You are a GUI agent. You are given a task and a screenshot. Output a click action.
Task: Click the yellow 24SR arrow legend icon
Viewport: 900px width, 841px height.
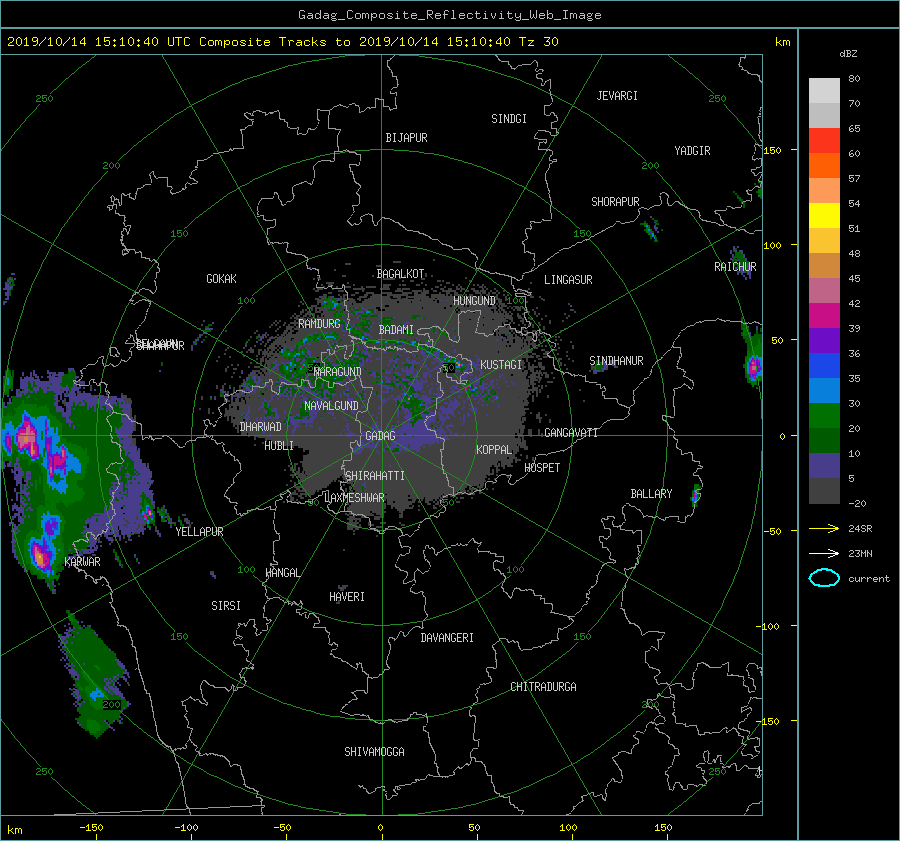pos(824,528)
